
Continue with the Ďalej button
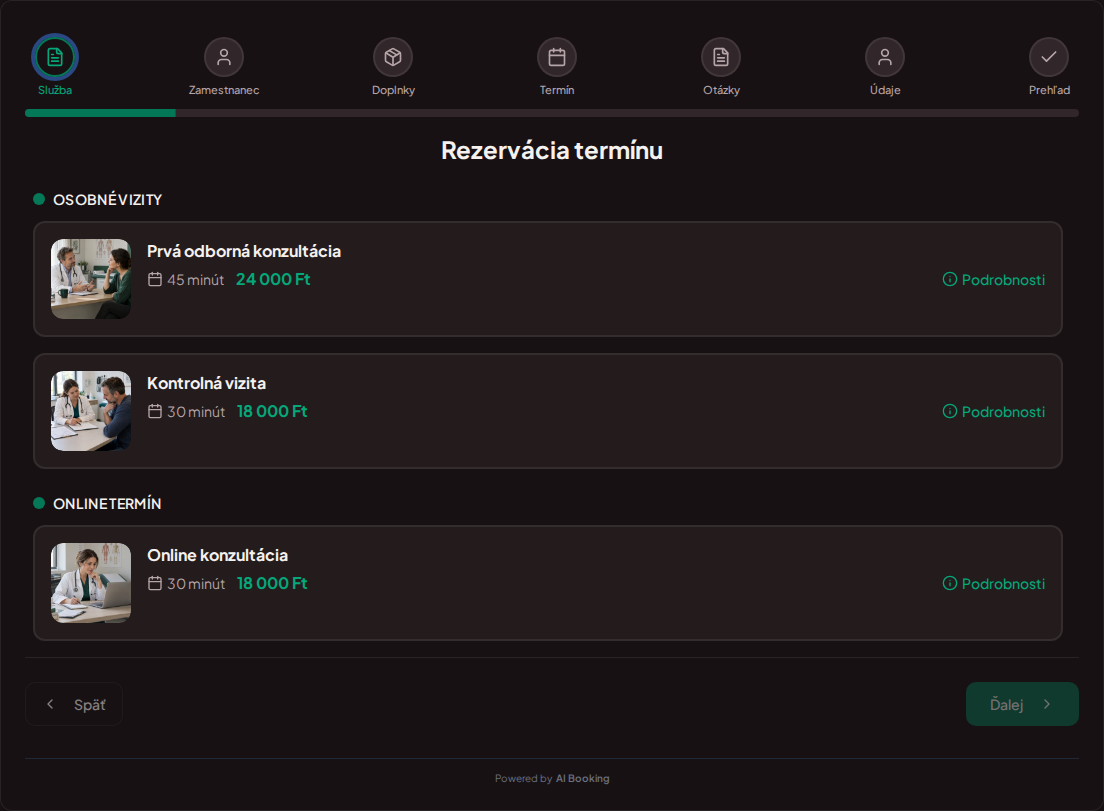[1022, 704]
